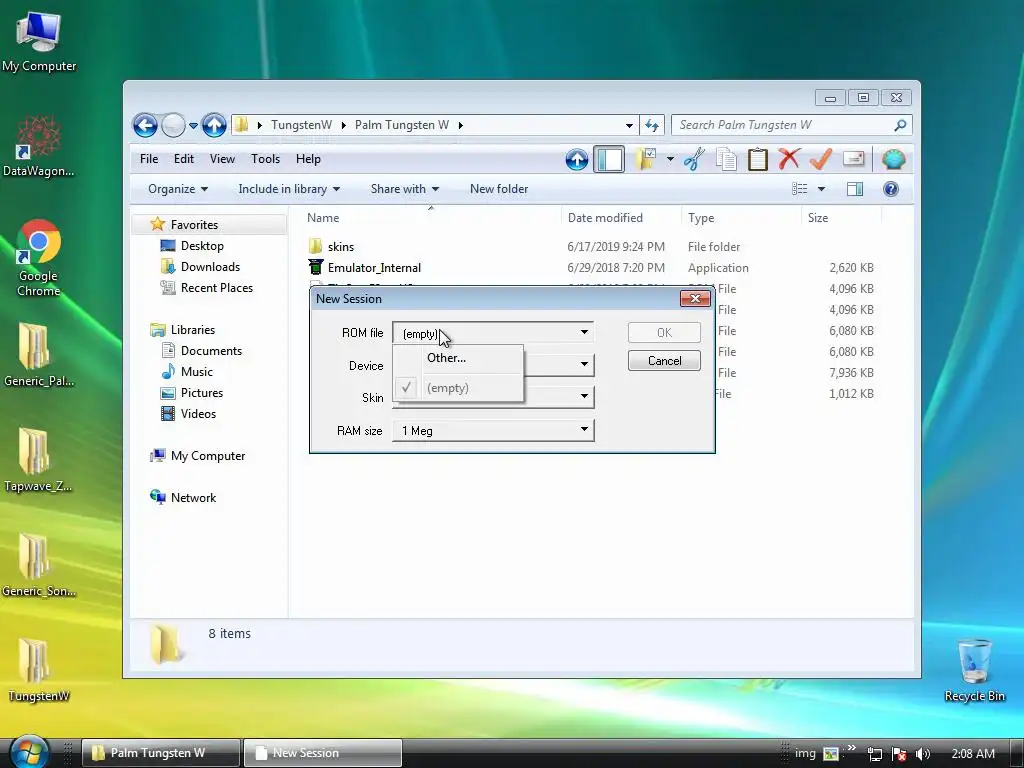Image resolution: width=1024 pixels, height=768 pixels.
Task: Select the Emulator_Internal application file
Action: tap(374, 268)
